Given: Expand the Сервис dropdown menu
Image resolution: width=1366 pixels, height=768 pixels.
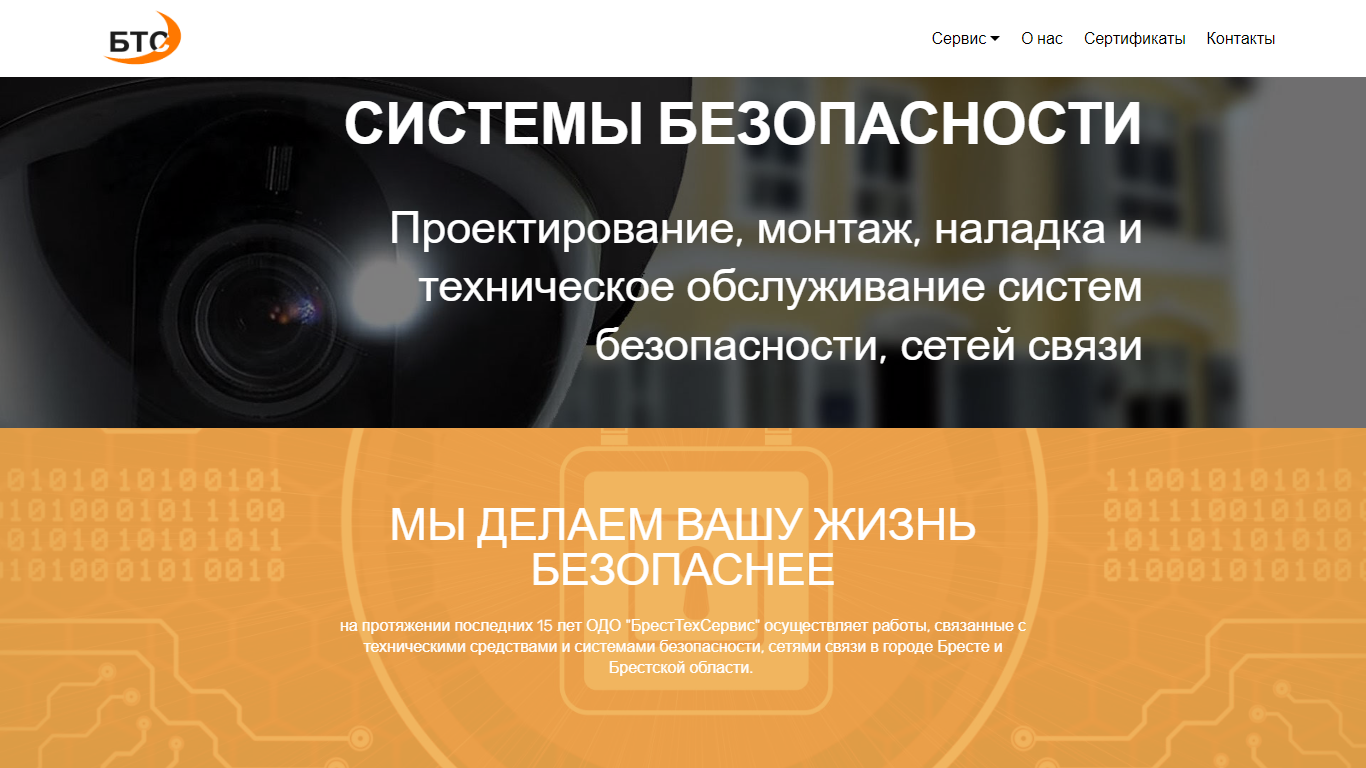Looking at the screenshot, I should 965,39.
